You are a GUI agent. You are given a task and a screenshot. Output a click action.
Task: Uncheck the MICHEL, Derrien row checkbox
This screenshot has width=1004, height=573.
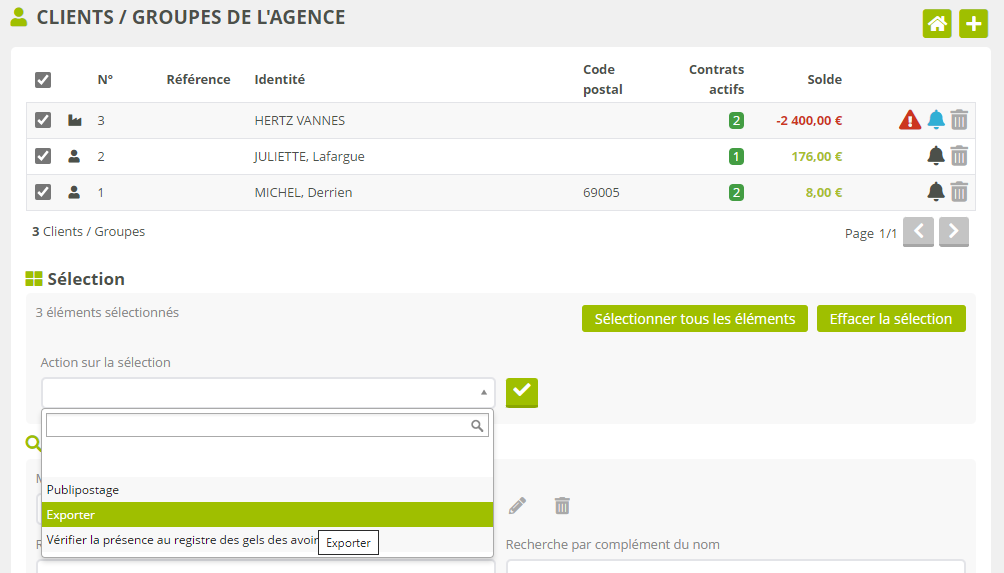(x=43, y=192)
